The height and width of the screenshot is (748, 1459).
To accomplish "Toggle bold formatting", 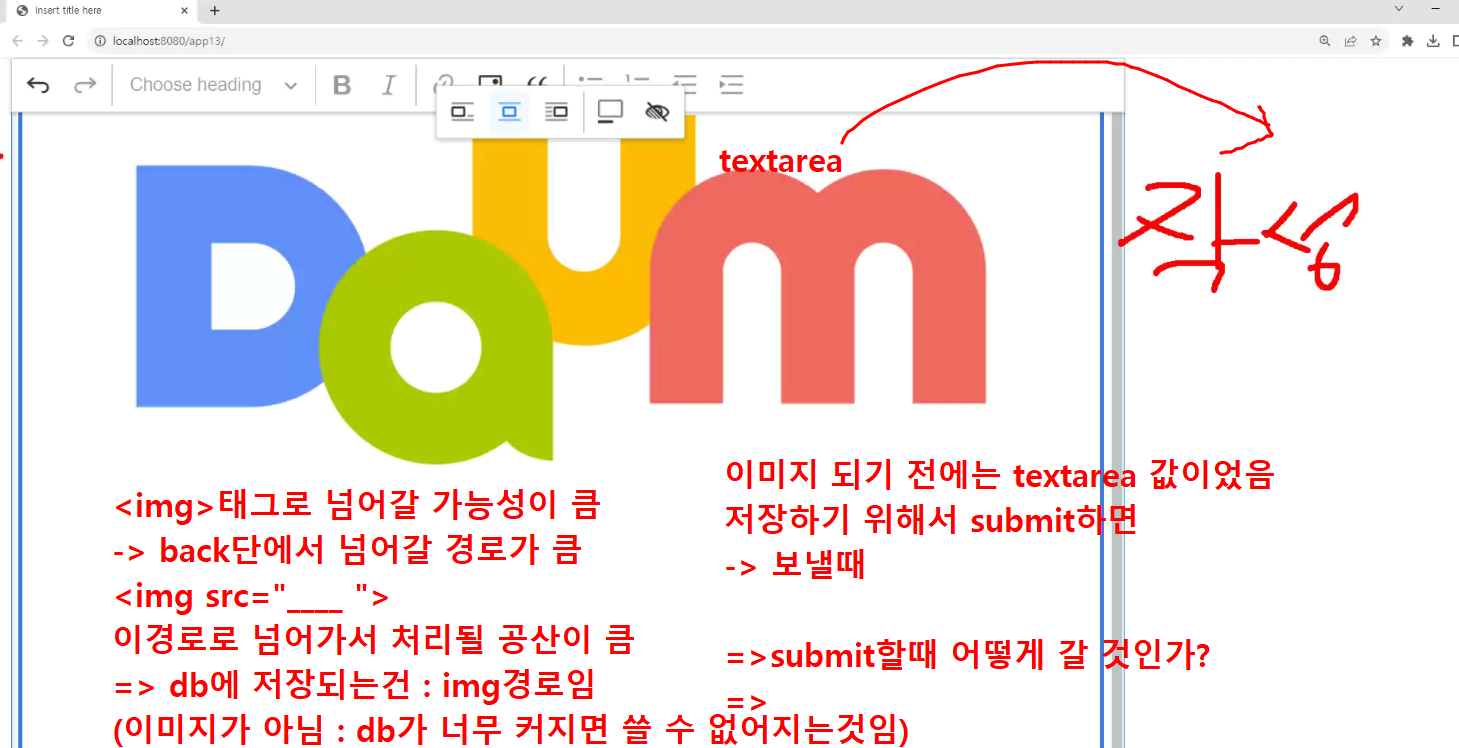I will click(342, 85).
